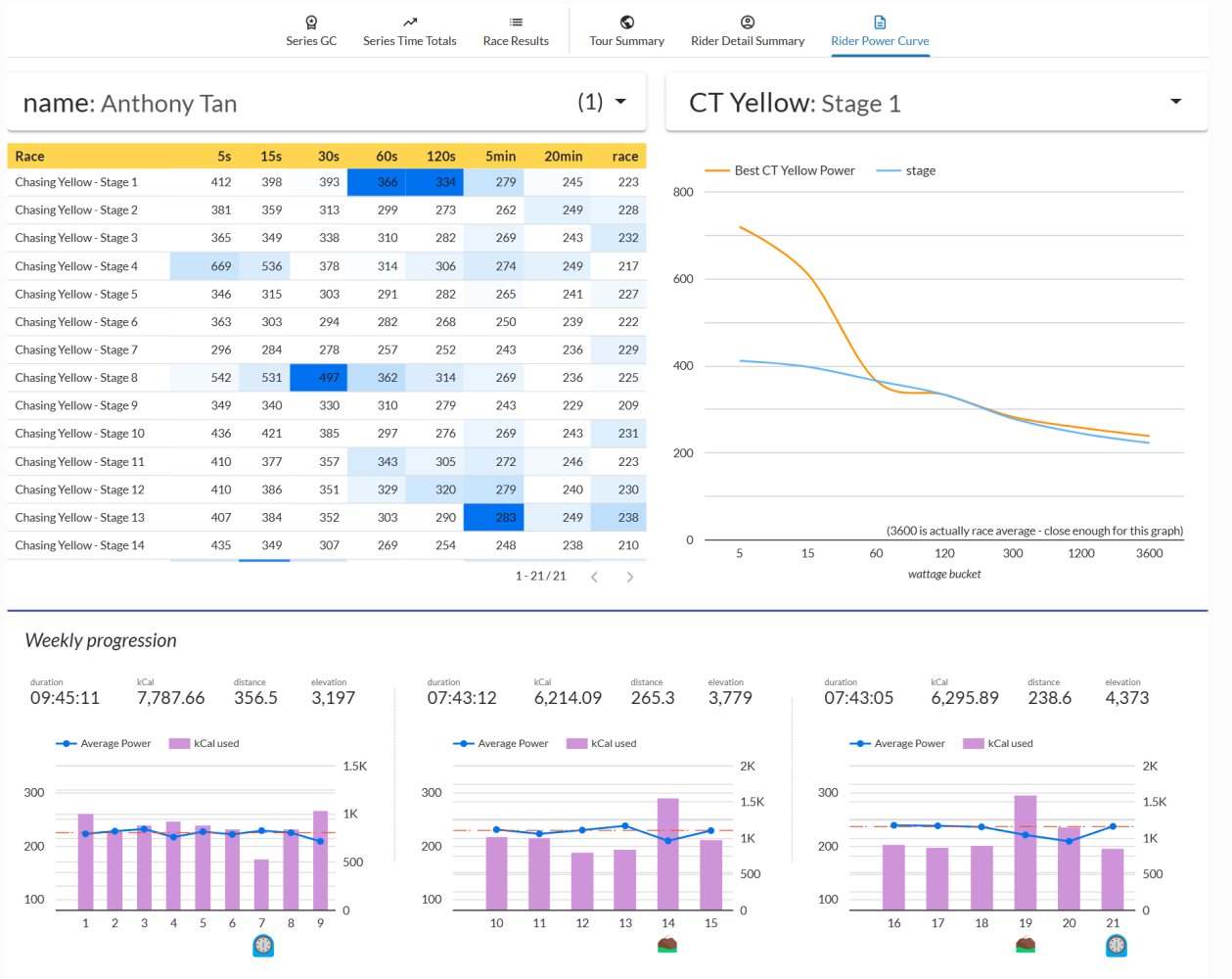
Task: Click the Series Time Totals trend icon
Action: (x=410, y=22)
